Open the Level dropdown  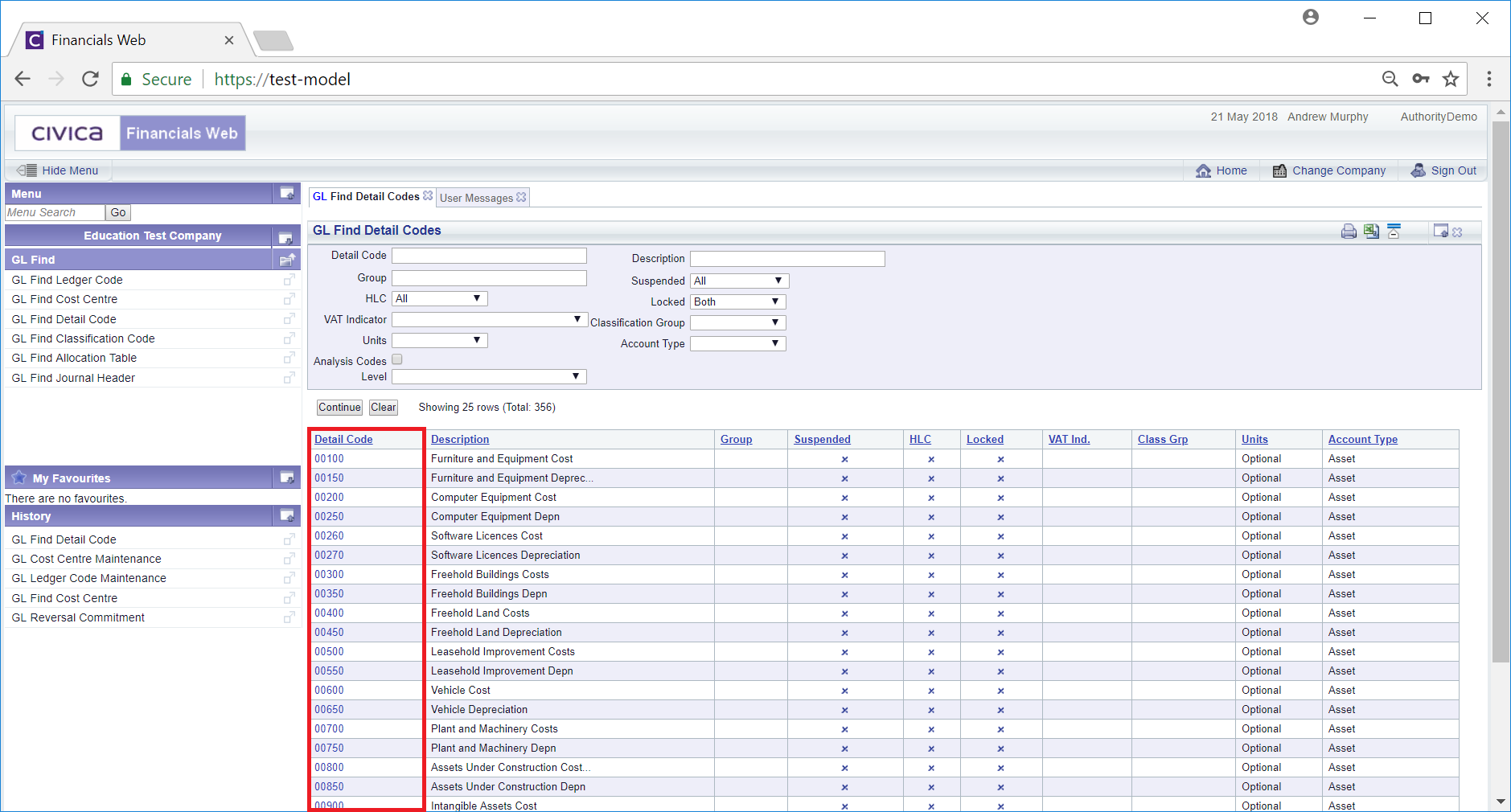489,376
